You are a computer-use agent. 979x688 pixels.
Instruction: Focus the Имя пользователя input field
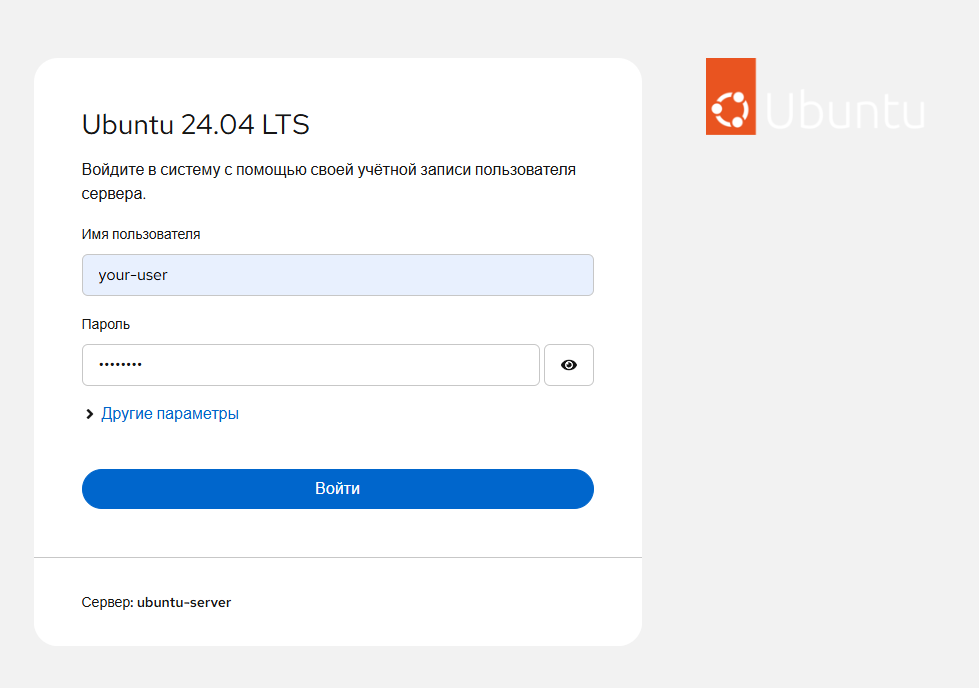point(337,275)
